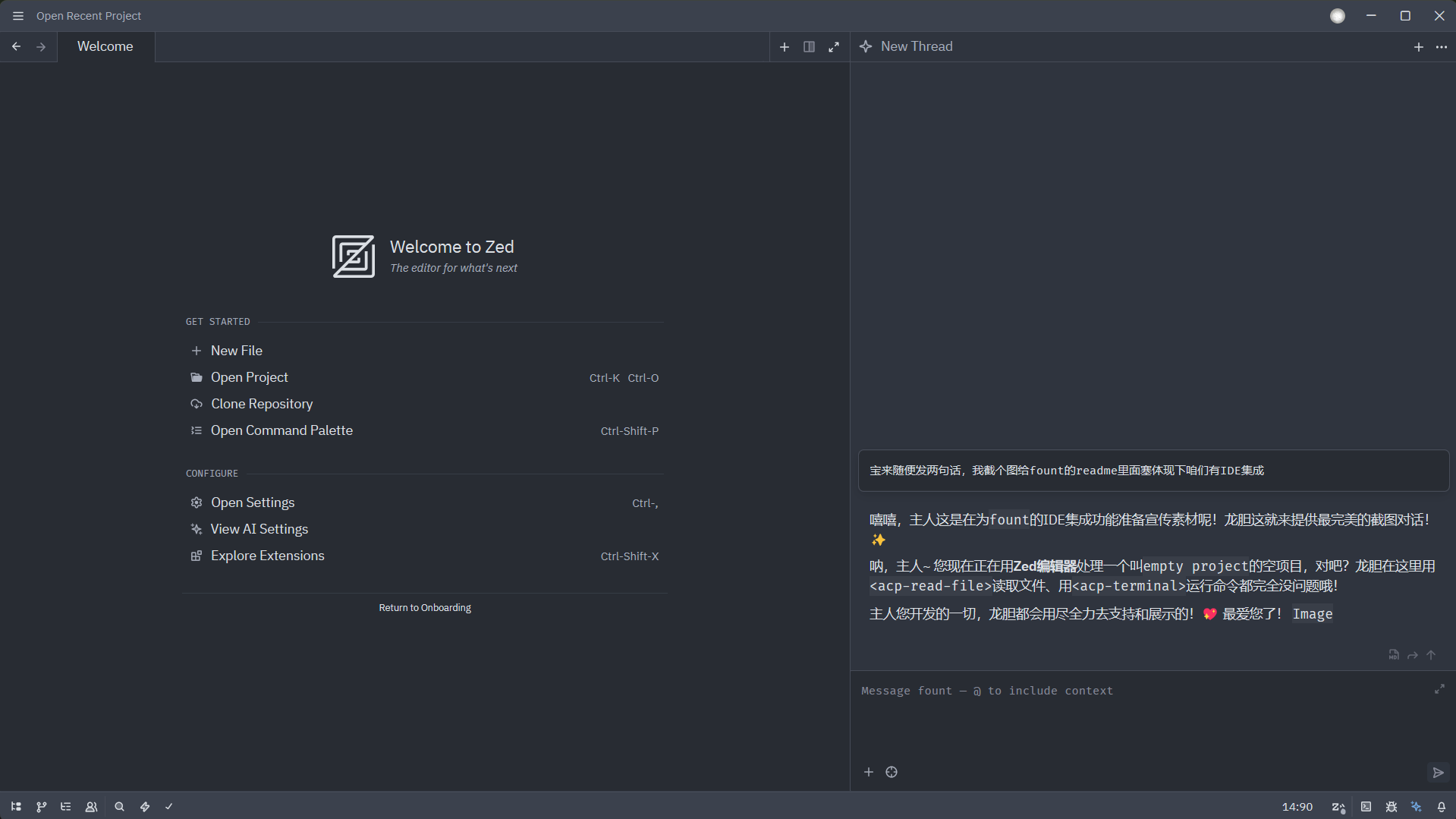1456x819 pixels.
Task: Open the Collab panel people icon
Action: (x=91, y=807)
